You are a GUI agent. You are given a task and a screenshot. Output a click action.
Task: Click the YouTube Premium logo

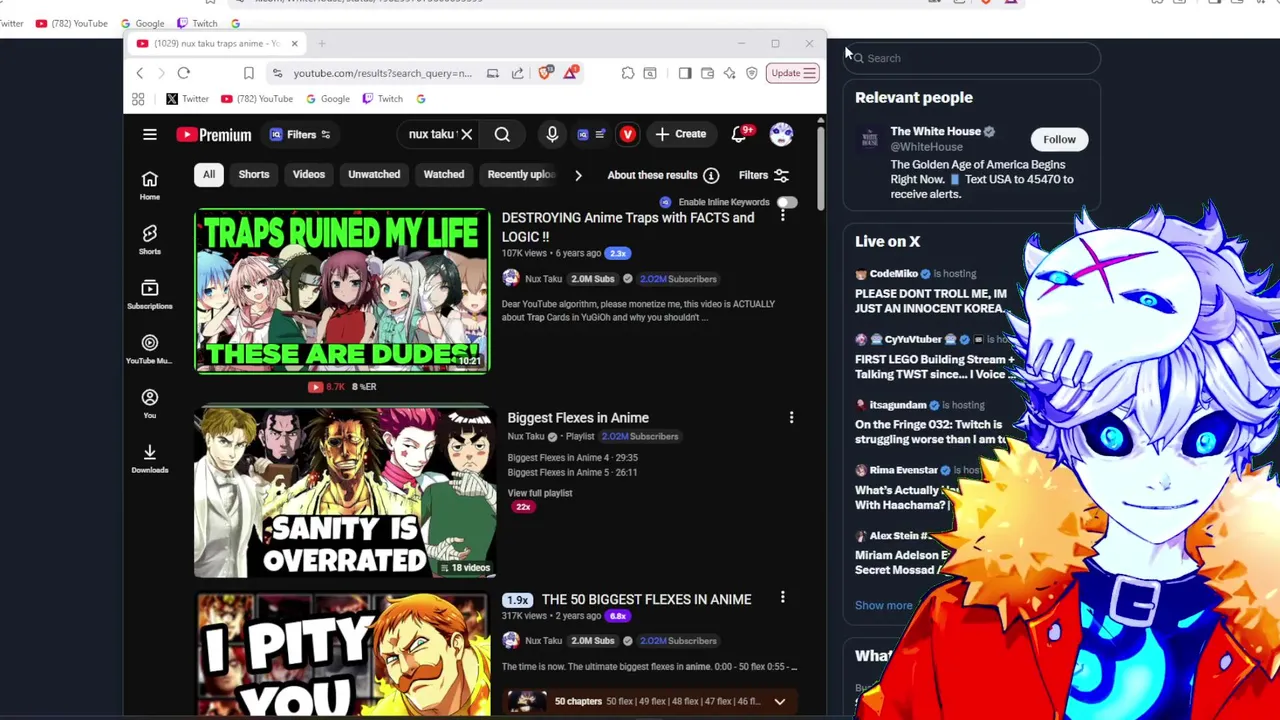[x=214, y=135]
